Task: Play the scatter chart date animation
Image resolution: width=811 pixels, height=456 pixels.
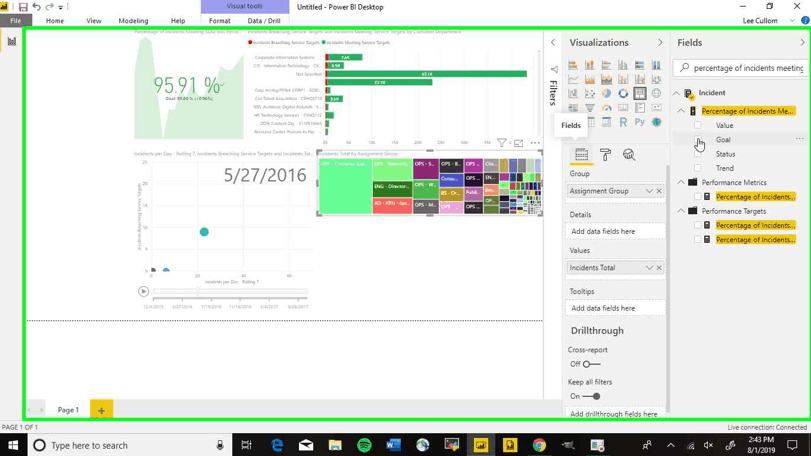Action: point(143,292)
